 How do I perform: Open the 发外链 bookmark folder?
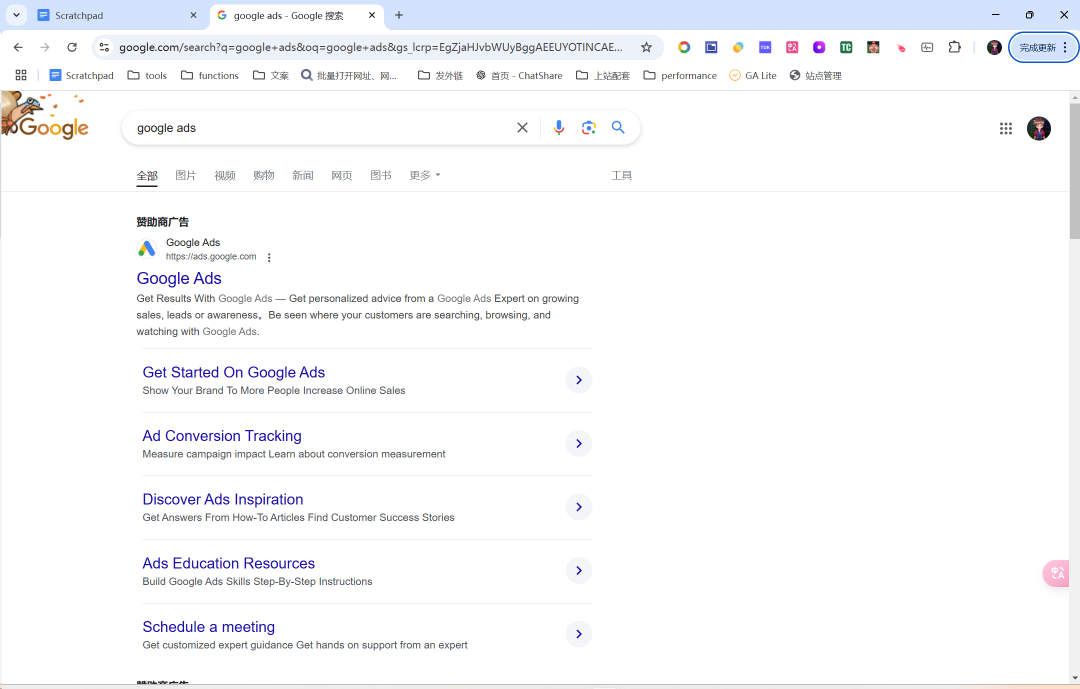[x=440, y=75]
